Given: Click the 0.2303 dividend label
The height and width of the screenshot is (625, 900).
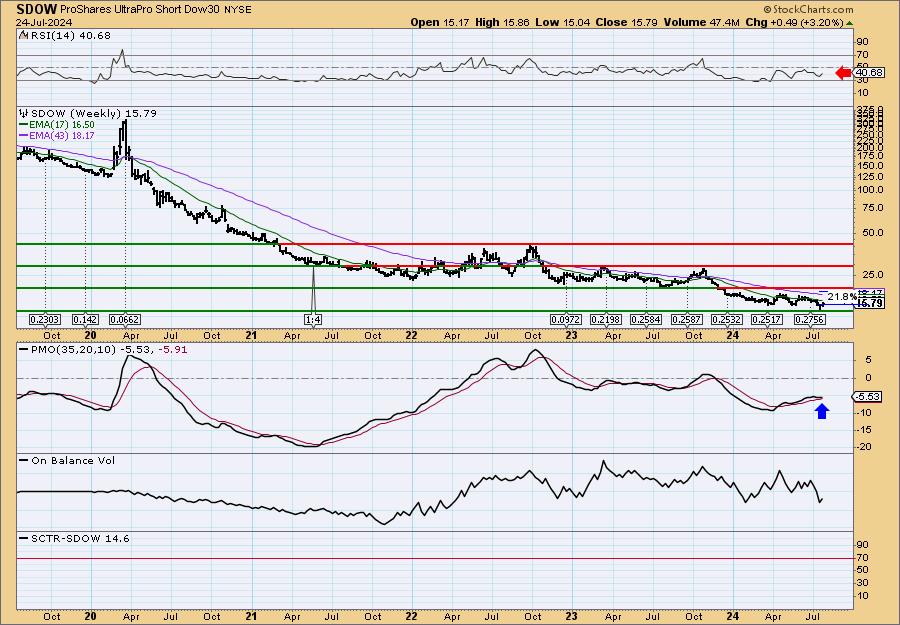Looking at the screenshot, I should (x=45, y=319).
